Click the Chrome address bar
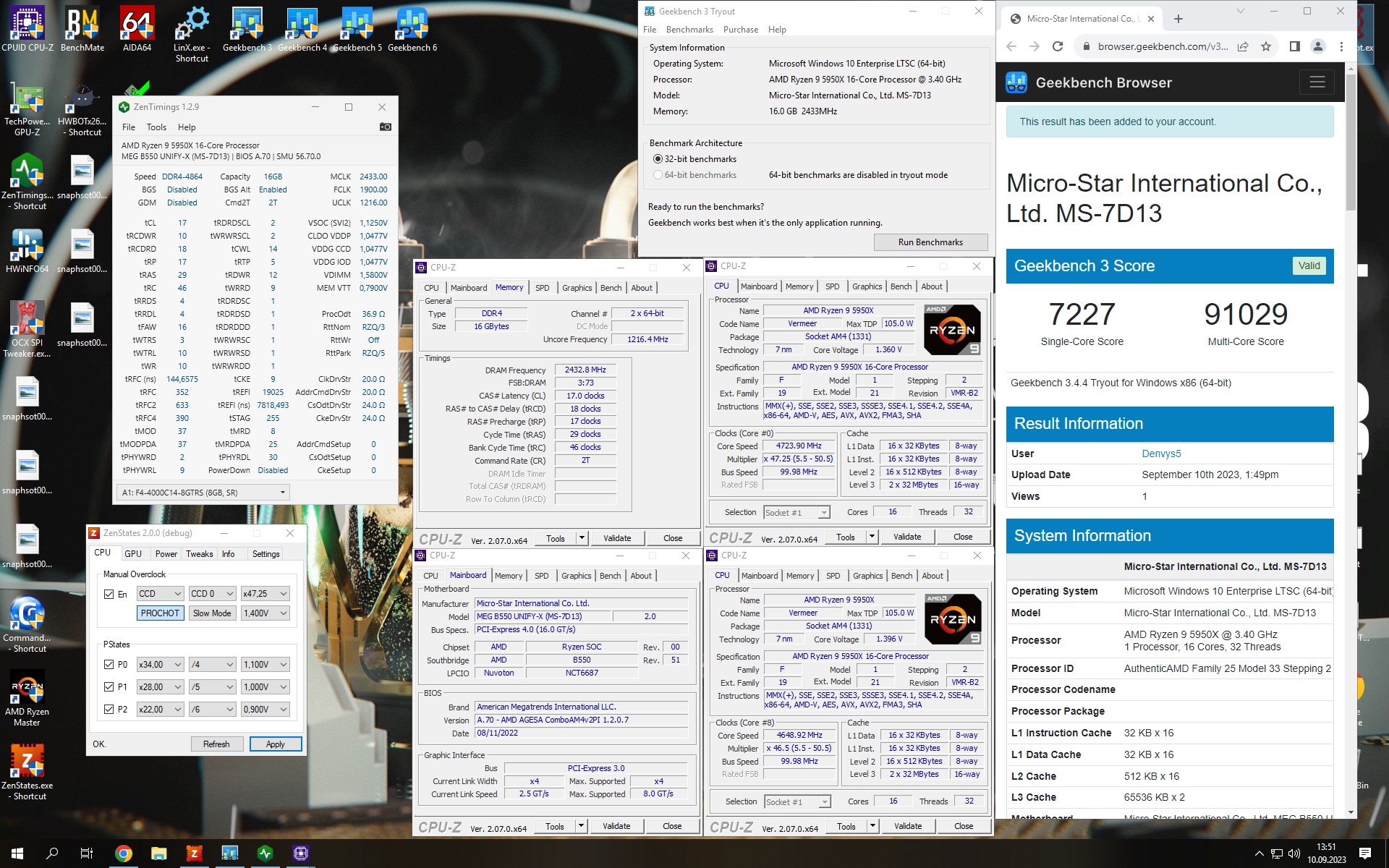Screen dimensions: 1389x868 1163,46
